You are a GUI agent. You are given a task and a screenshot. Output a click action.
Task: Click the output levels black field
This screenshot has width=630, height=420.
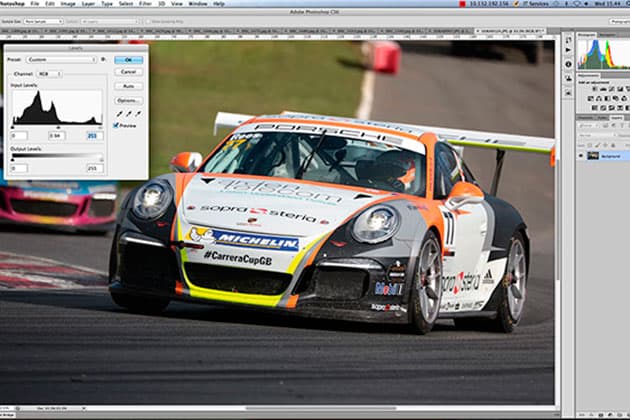coord(19,168)
